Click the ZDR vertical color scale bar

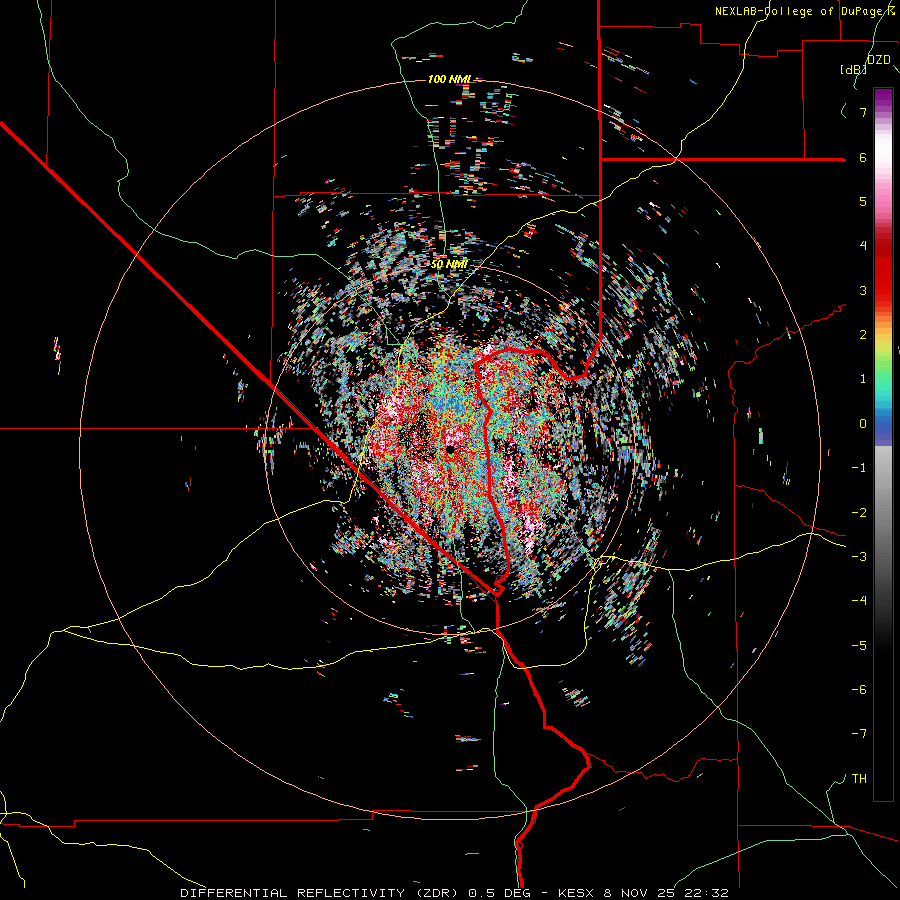click(x=883, y=444)
